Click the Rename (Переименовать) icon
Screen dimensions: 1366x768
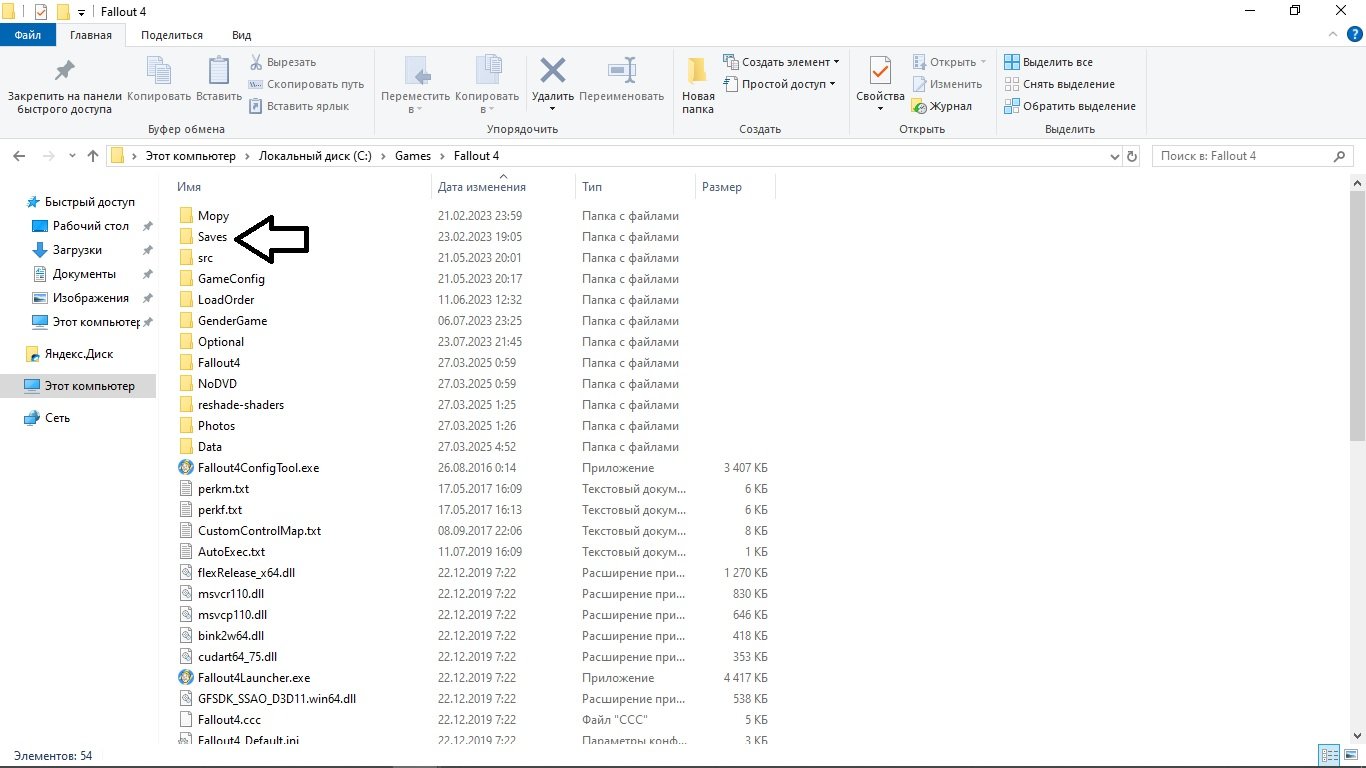click(x=621, y=72)
